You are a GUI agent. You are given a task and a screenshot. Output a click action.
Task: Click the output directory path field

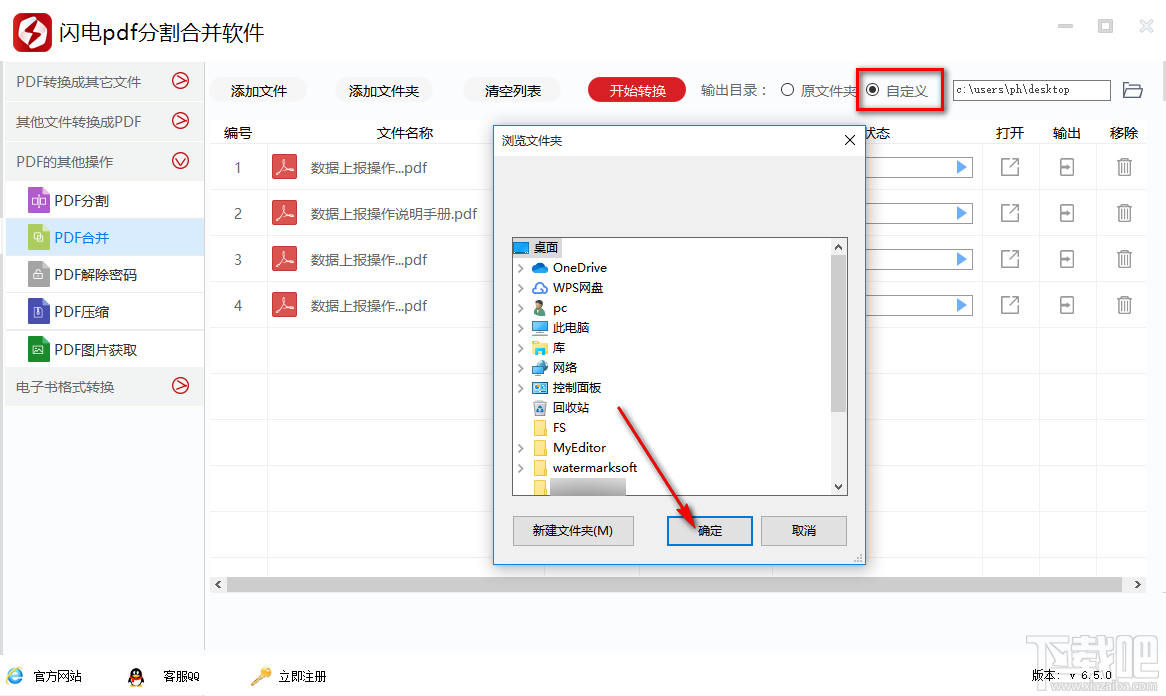[x=1031, y=89]
